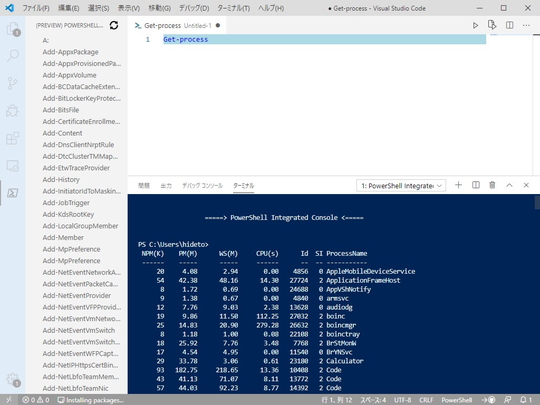The image size is (540, 405).
Task: Click the terminal scrollbar
Action: click(537, 202)
